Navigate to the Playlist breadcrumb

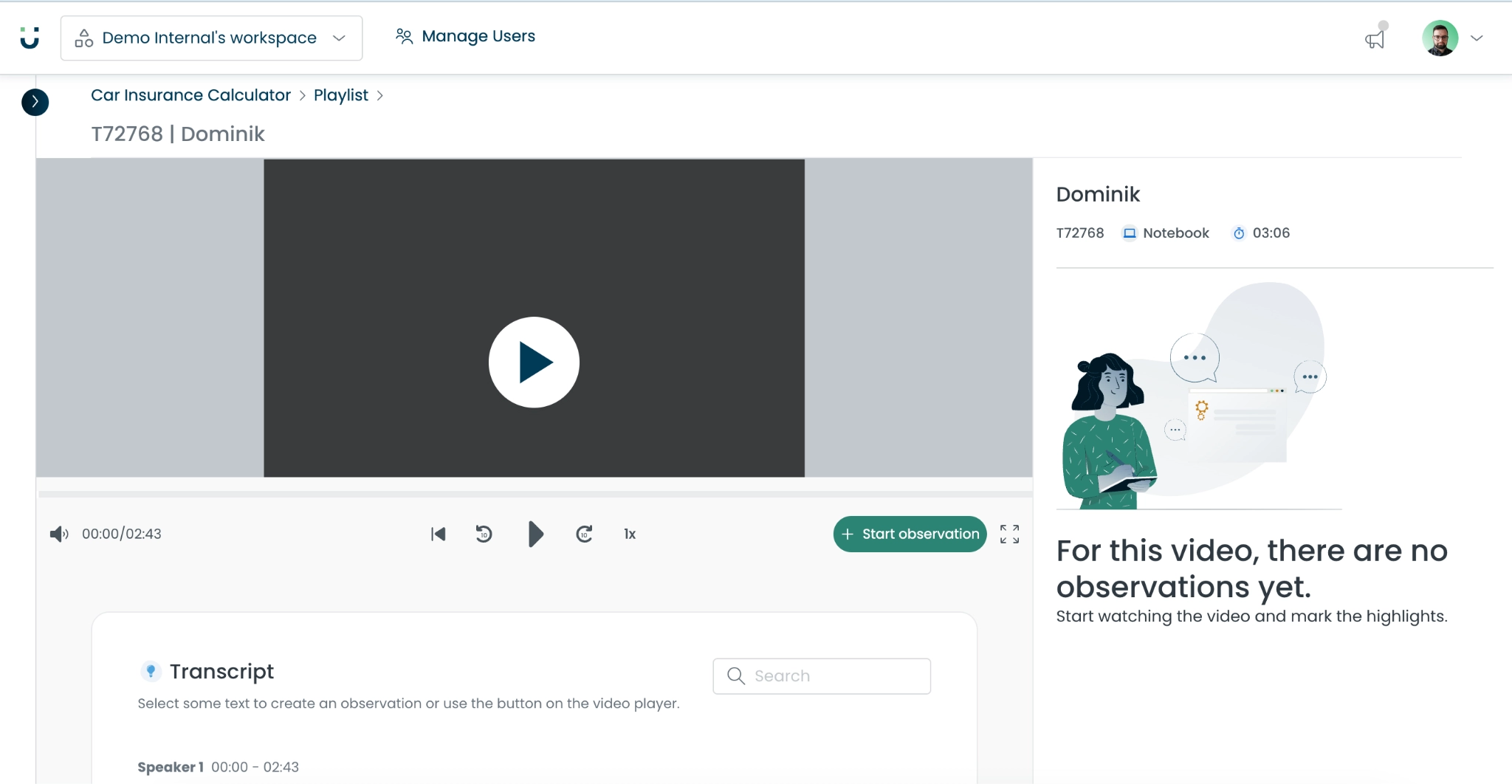pyautogui.click(x=340, y=95)
